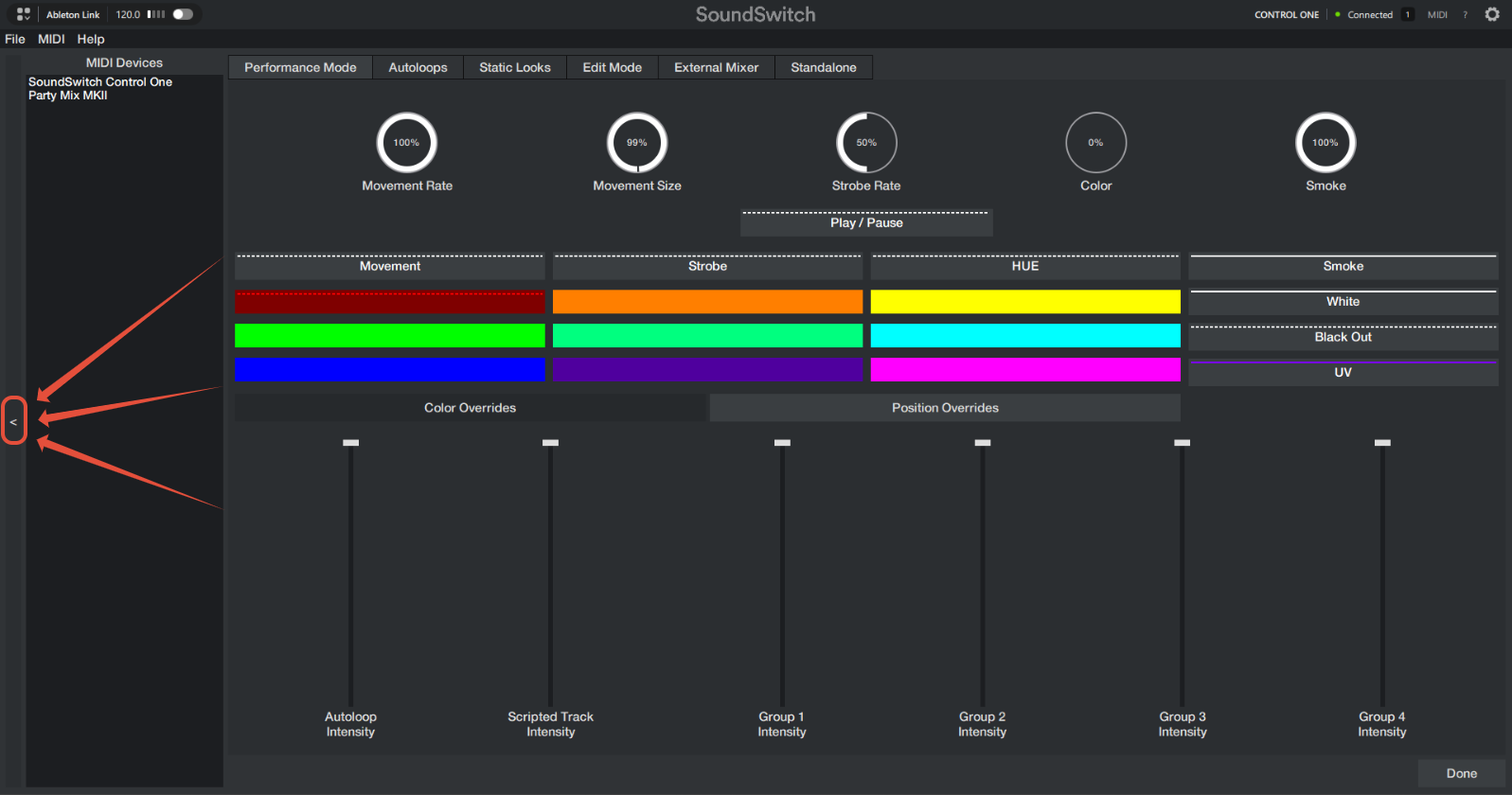Image resolution: width=1512 pixels, height=795 pixels.
Task: Click the Autoloop Intensity fader handle
Action: pyautogui.click(x=351, y=443)
